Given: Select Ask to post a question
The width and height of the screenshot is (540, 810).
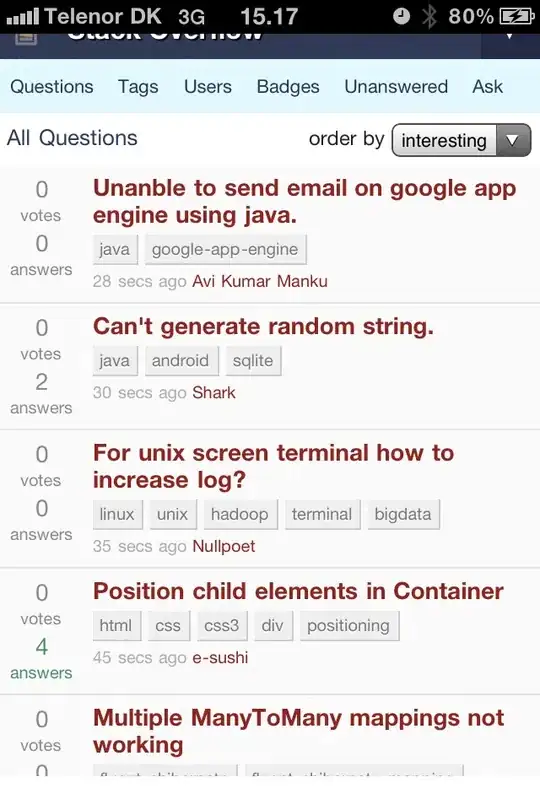Looking at the screenshot, I should 487,86.
